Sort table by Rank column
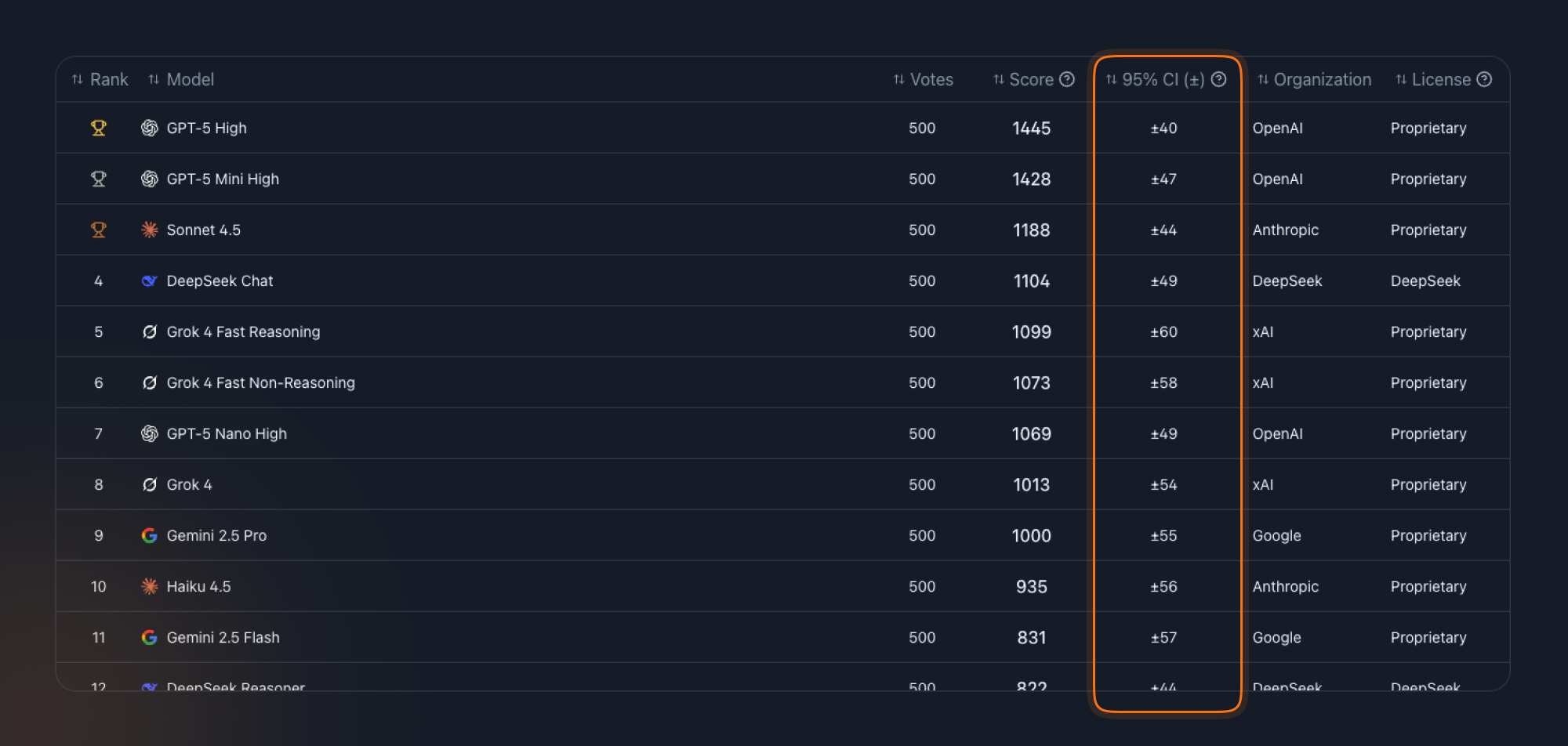 tap(100, 79)
